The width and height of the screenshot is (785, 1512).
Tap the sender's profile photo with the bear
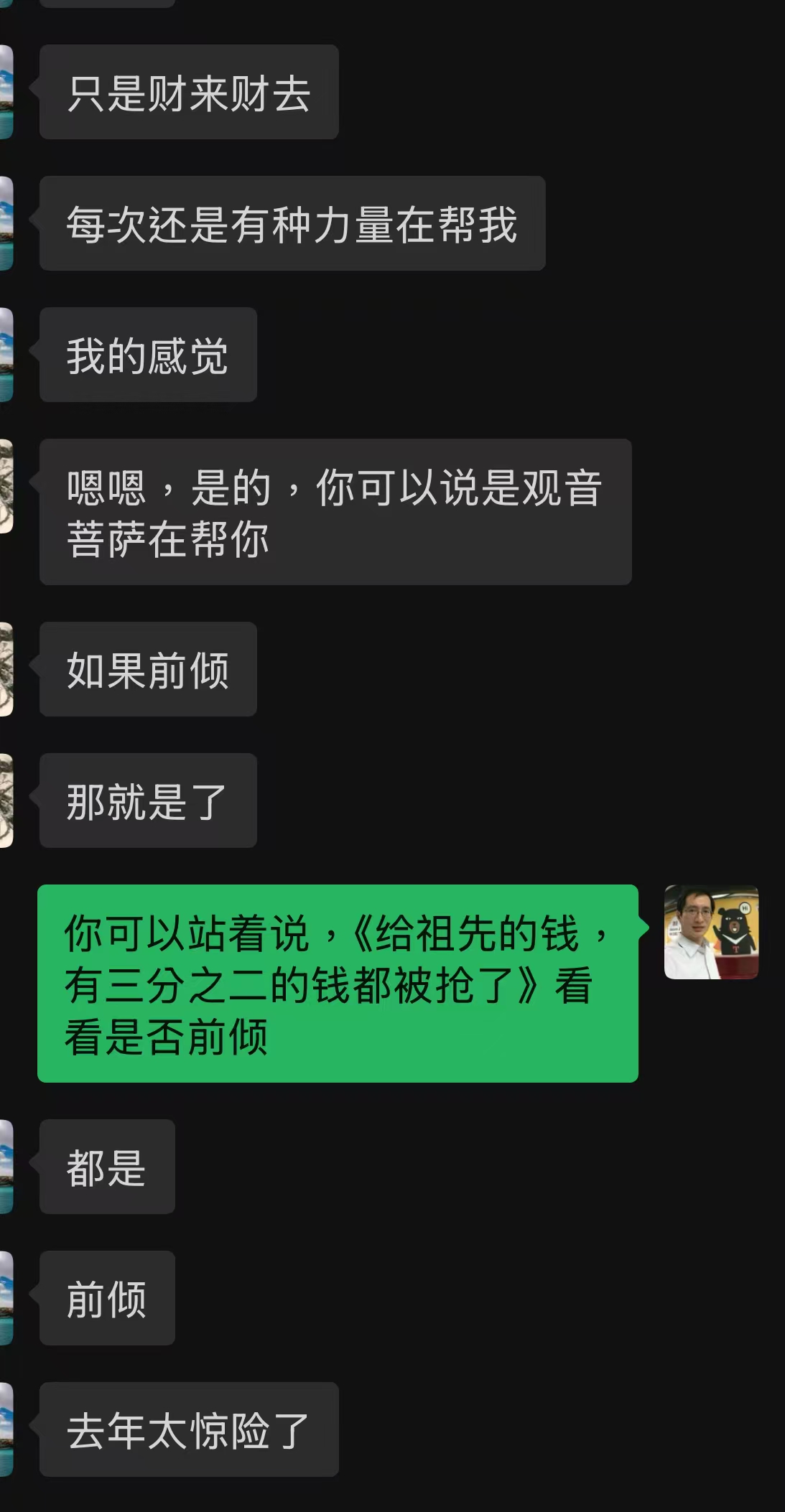click(711, 932)
